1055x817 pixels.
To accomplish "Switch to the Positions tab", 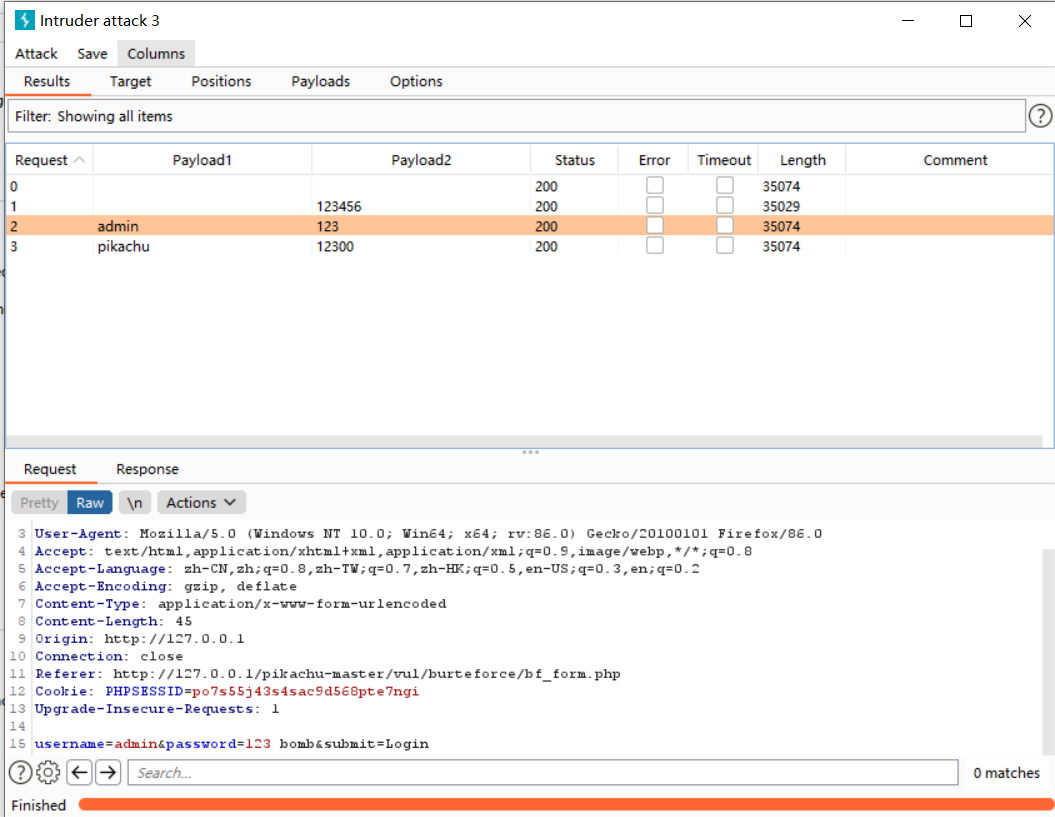I will (x=221, y=81).
